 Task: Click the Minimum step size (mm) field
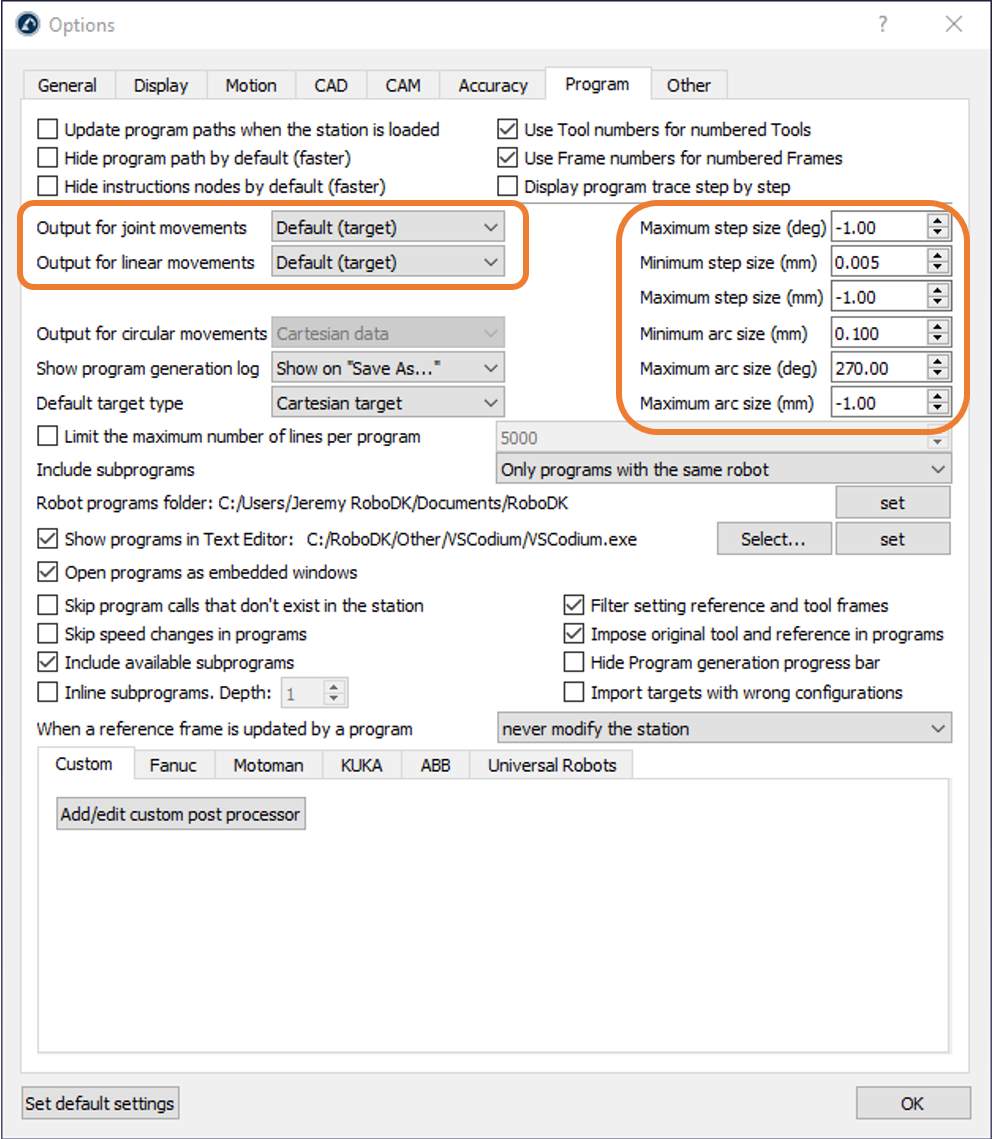click(x=879, y=262)
